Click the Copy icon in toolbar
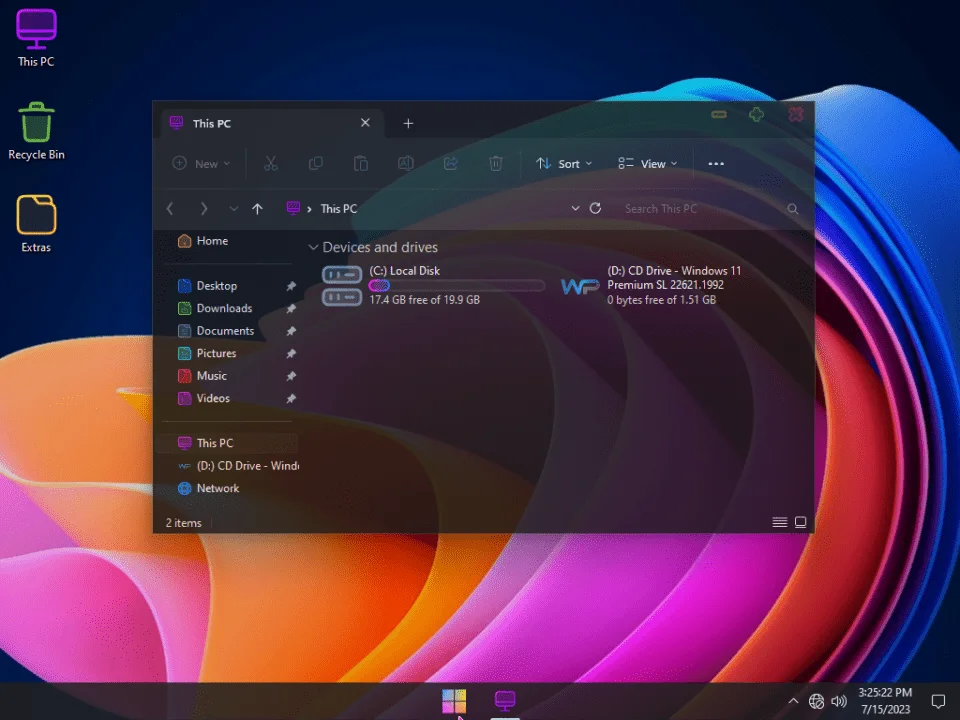 click(316, 163)
